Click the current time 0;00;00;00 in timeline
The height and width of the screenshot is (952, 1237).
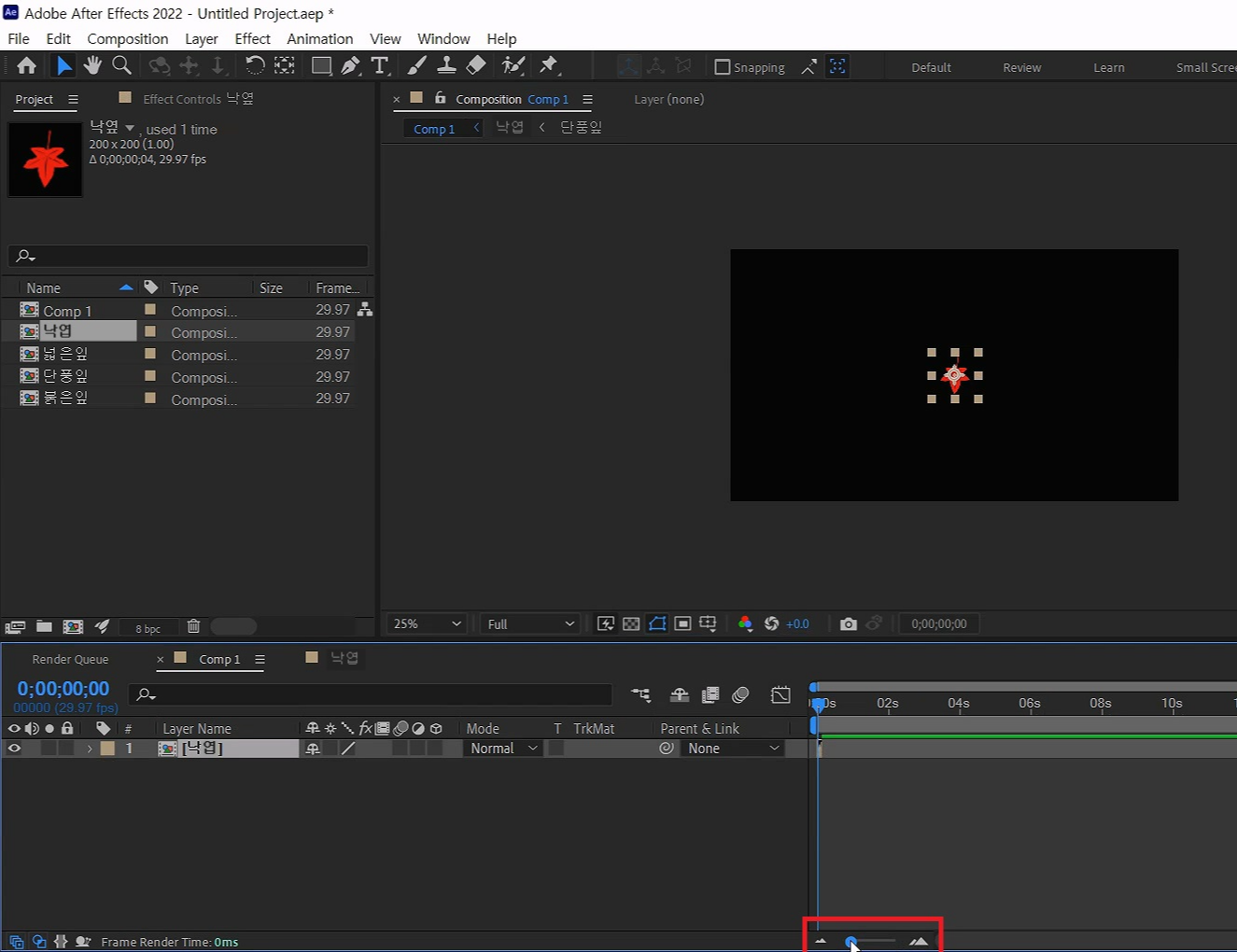63,689
